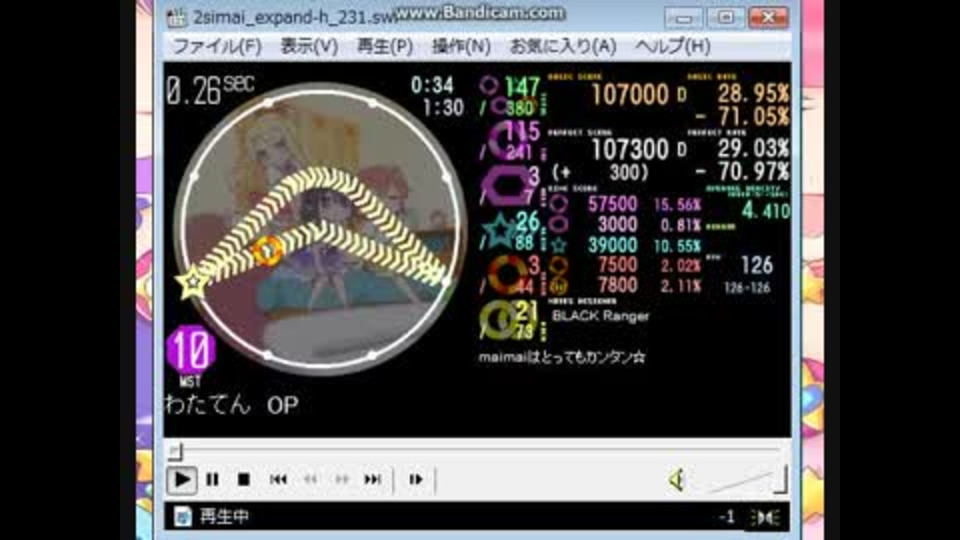Tap the orange ring note

pos(268,250)
